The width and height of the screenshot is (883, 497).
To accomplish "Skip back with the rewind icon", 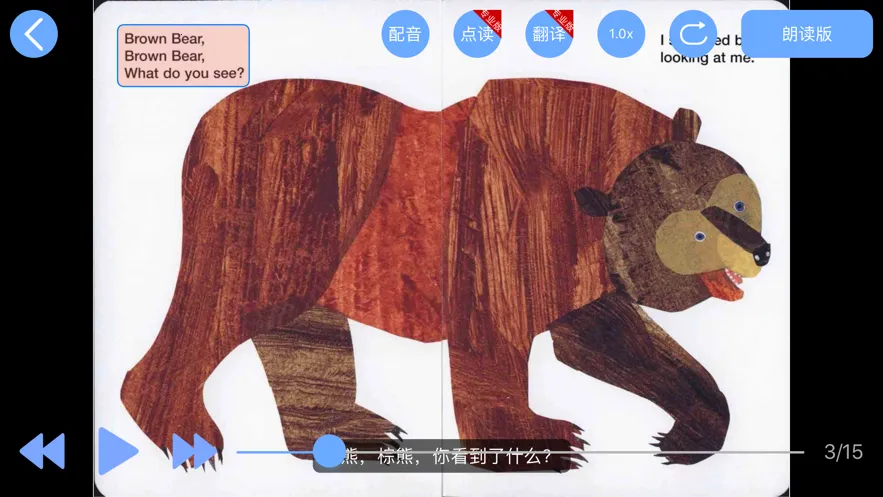I will (x=42, y=451).
